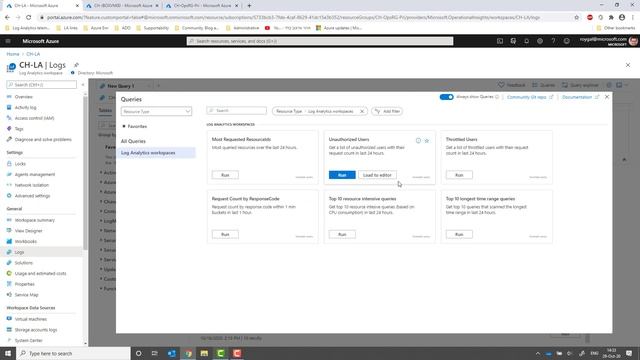640x360 pixels.
Task: Run the Throttled Users query
Action: [459, 175]
